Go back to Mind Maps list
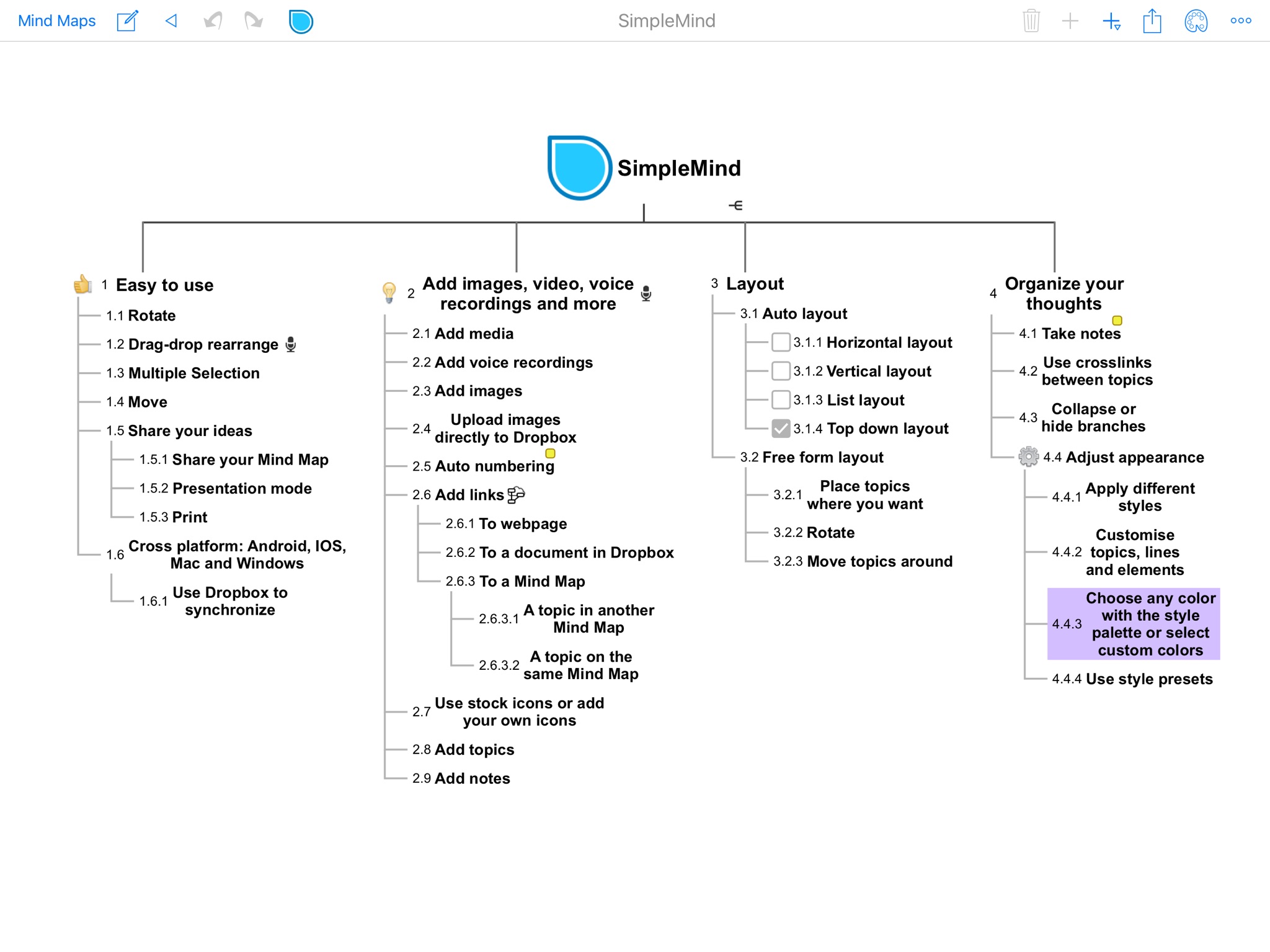 click(x=57, y=21)
